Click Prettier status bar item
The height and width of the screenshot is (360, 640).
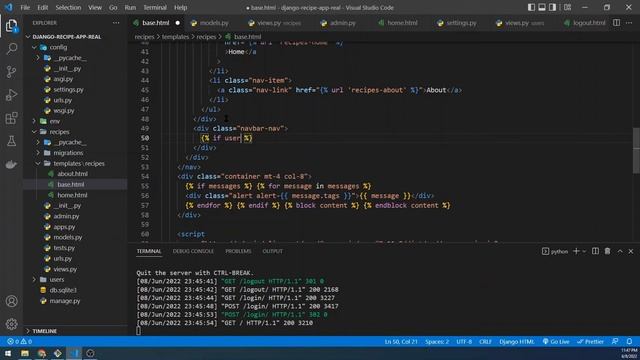(591, 341)
